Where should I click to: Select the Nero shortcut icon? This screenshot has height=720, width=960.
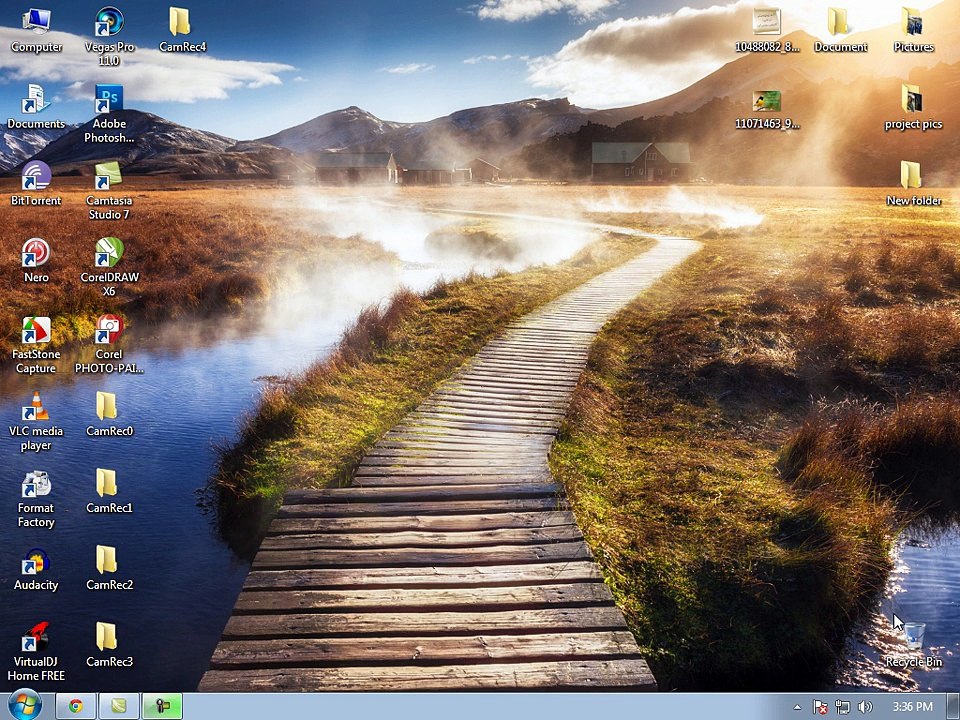[x=36, y=261]
